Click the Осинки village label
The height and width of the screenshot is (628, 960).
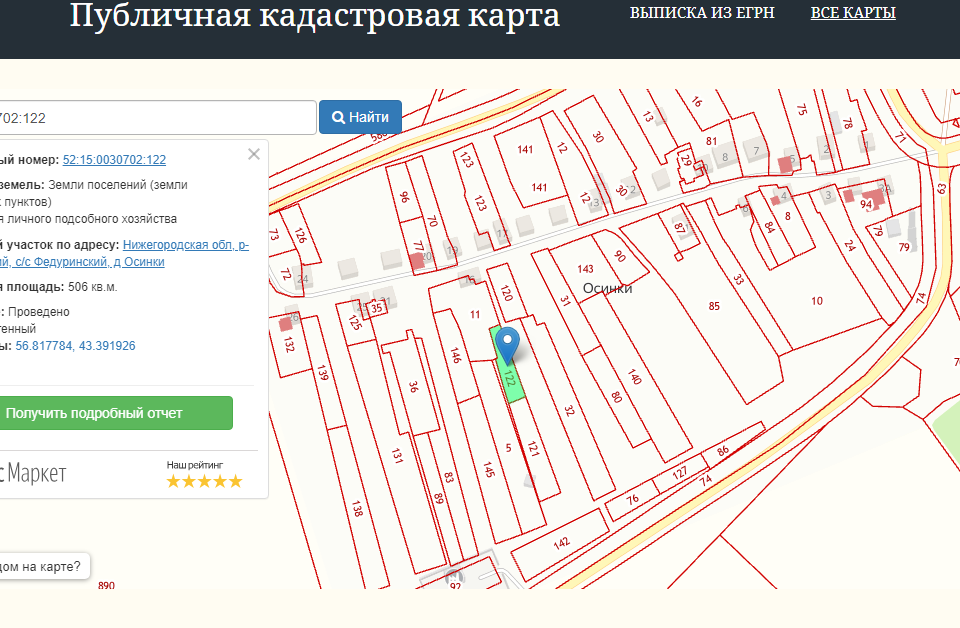pos(607,288)
